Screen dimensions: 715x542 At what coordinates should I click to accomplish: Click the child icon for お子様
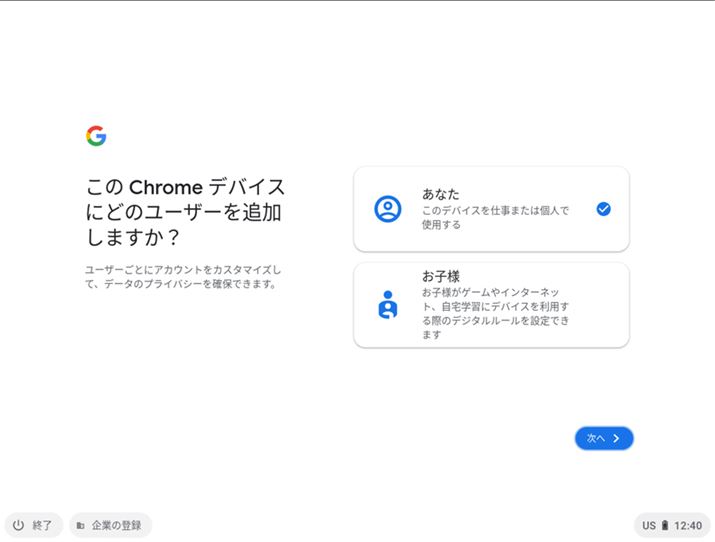coord(388,305)
